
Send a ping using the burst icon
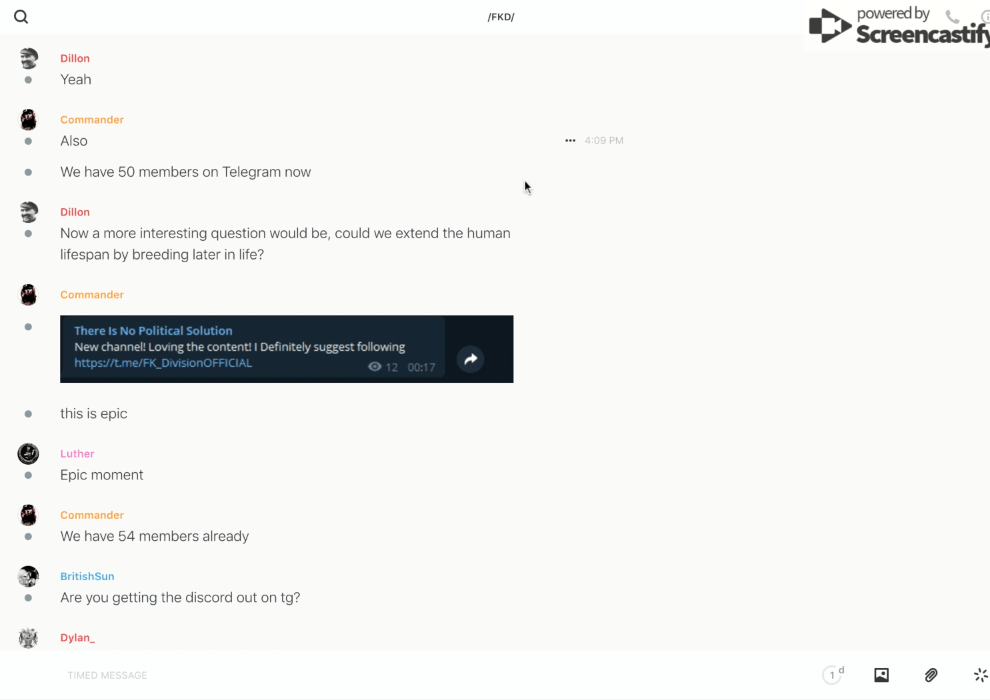[980, 675]
